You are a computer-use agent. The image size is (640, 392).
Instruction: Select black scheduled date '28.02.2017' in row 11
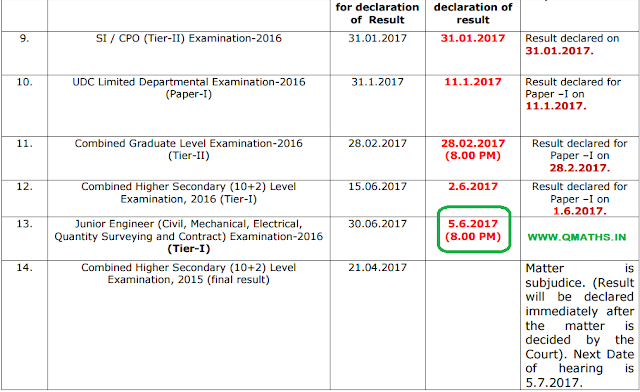tap(377, 144)
